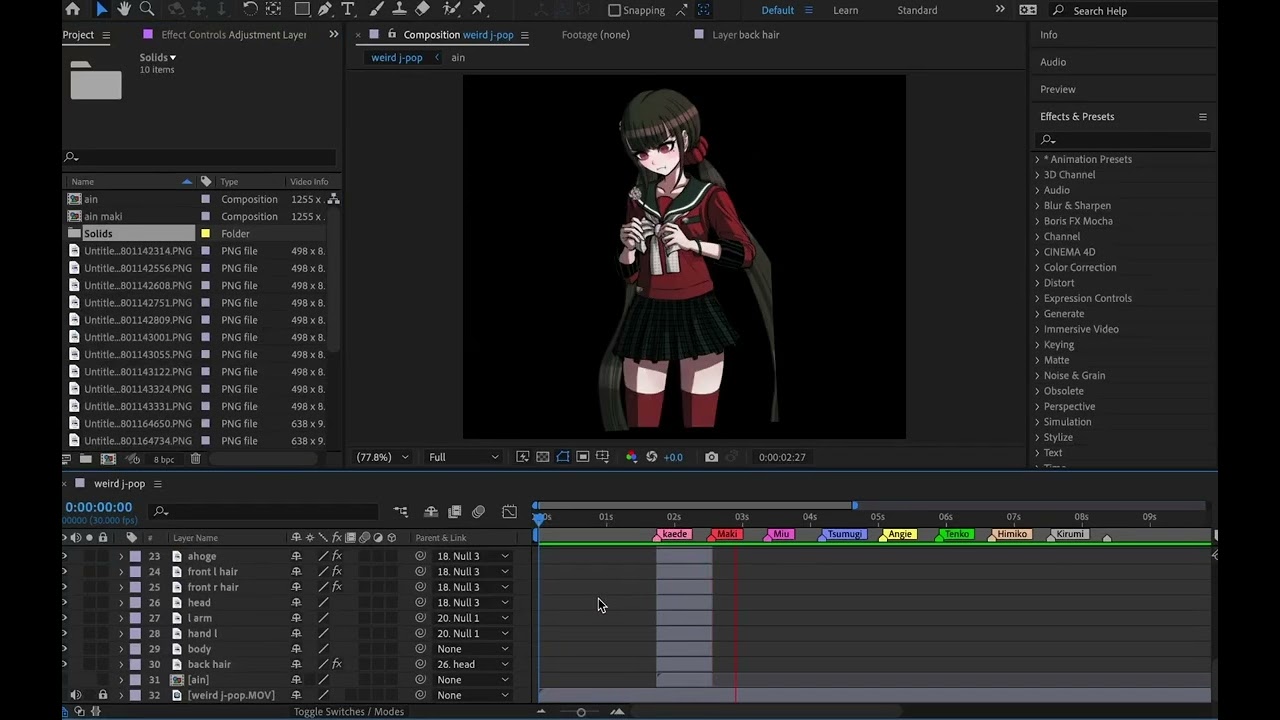Search in the Effects & Presets field
This screenshot has width=1280, height=720.
pos(1124,140)
